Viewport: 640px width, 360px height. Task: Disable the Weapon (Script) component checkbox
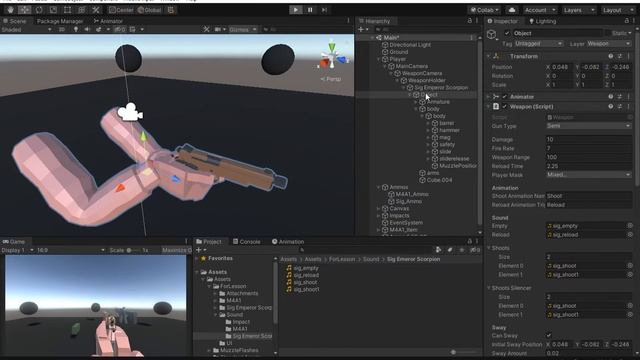pos(504,106)
